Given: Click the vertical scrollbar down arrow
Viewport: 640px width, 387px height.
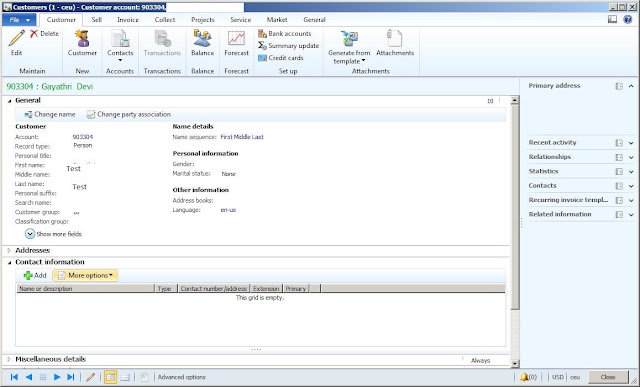Looking at the screenshot, I should pyautogui.click(x=515, y=363).
